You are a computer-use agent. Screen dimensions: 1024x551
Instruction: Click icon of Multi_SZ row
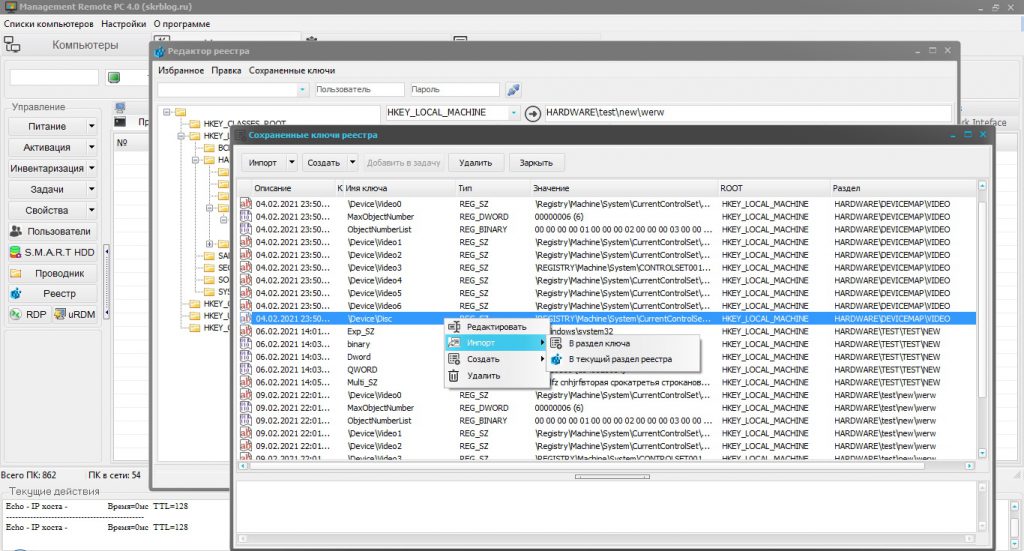point(246,382)
